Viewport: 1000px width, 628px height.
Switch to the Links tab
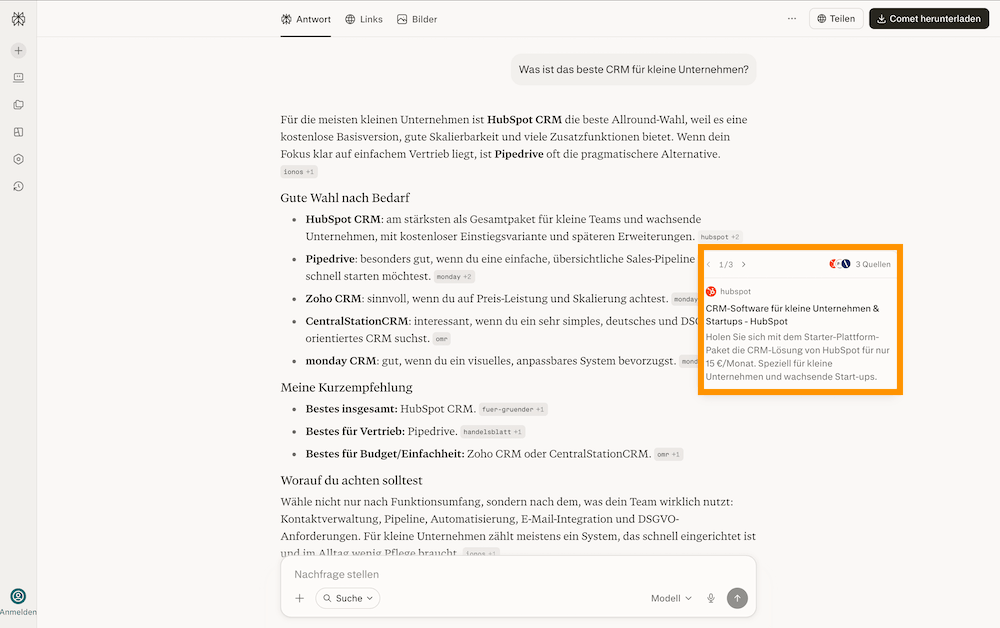tap(364, 19)
